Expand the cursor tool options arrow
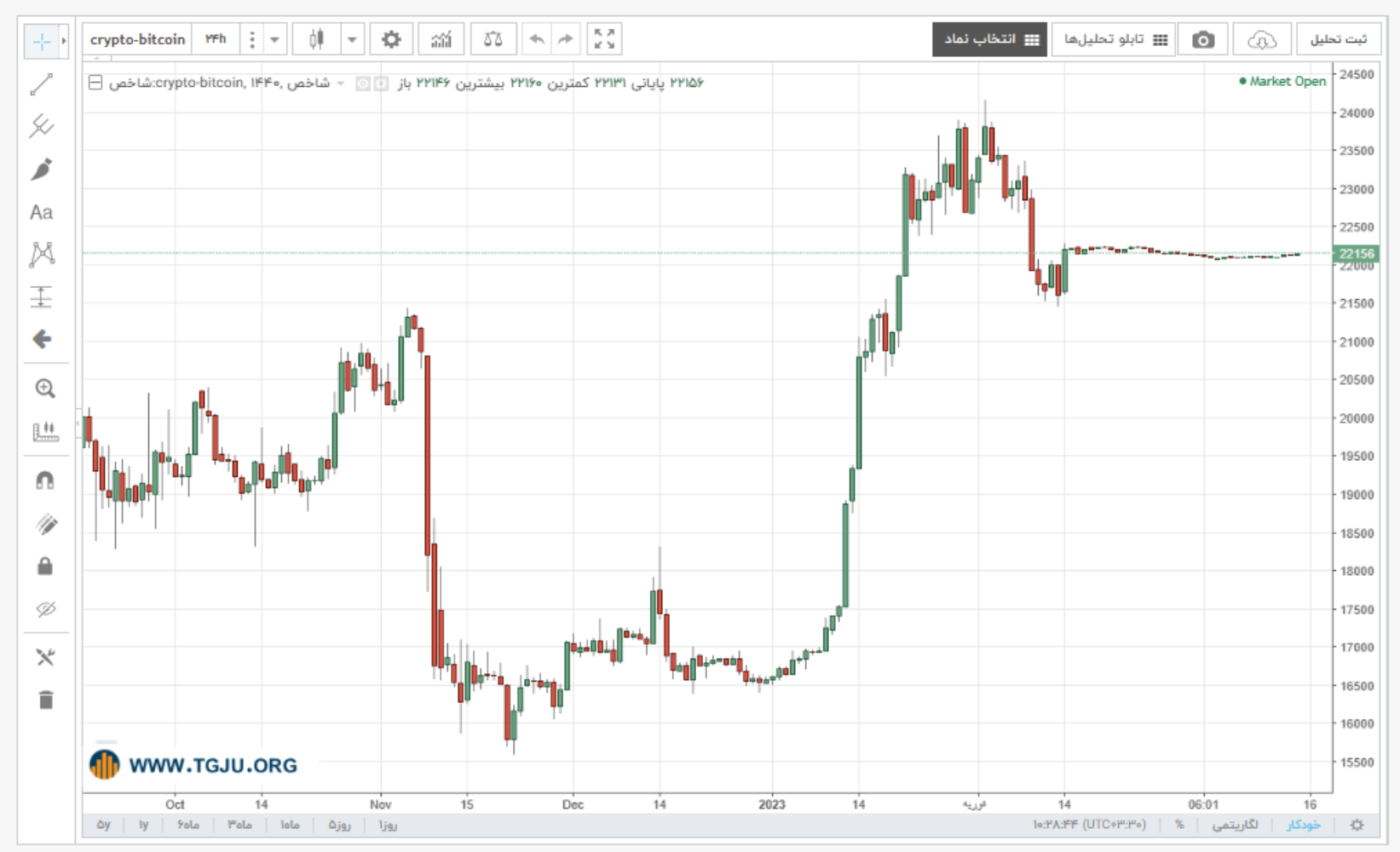Viewport: 1400px width, 852px height. pyautogui.click(x=64, y=41)
